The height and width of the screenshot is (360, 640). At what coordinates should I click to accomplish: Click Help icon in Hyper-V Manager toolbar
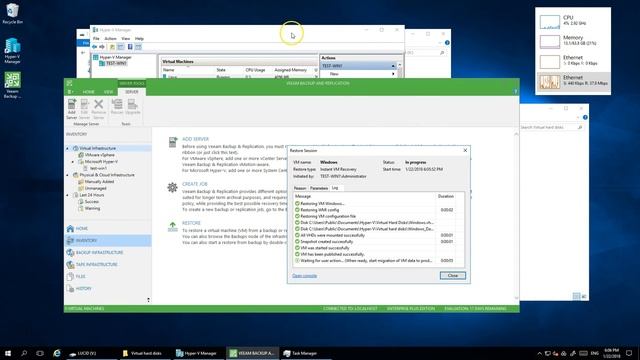coord(130,47)
